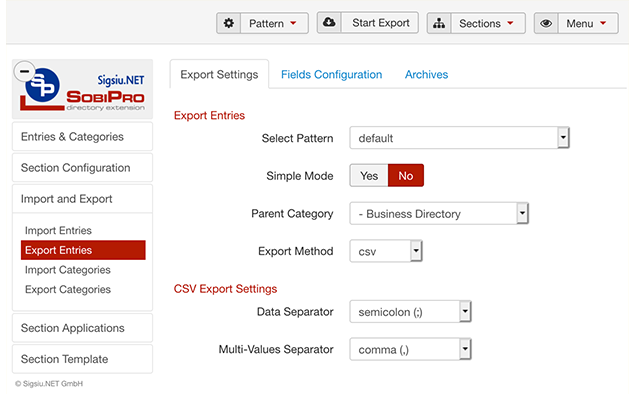Click the cloud download icon beside Start Export
636x394 pixels.
pos(329,23)
